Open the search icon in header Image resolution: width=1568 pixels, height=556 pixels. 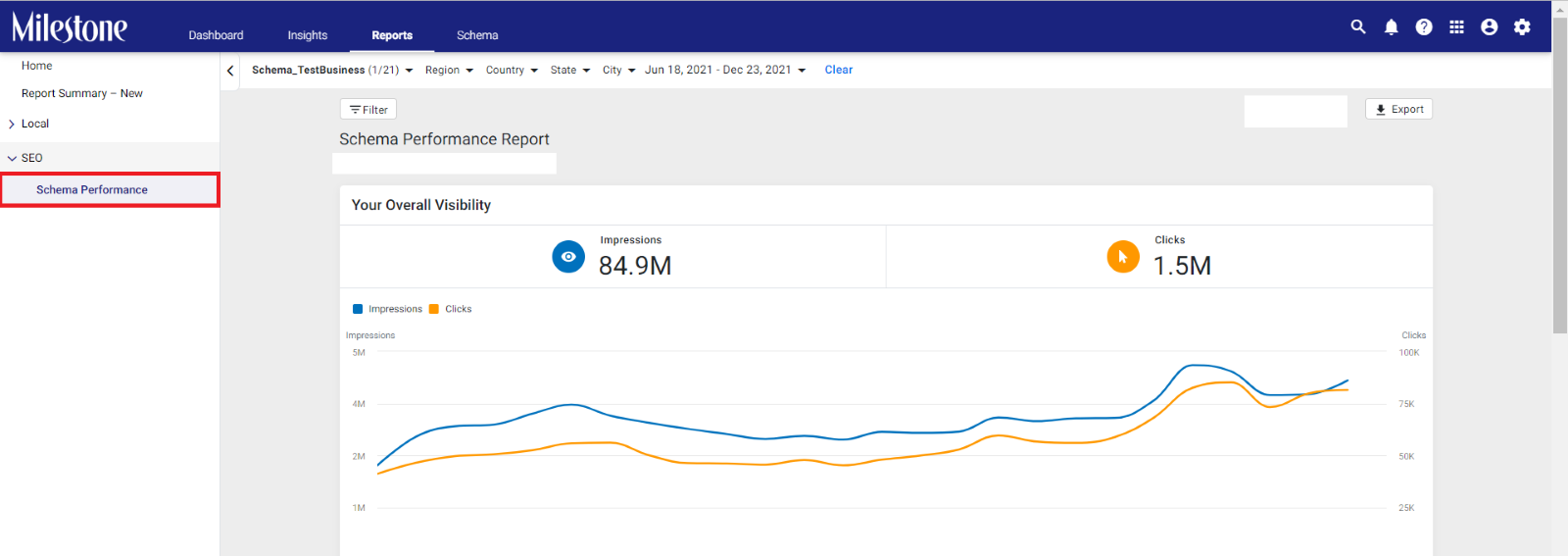pyautogui.click(x=1358, y=27)
